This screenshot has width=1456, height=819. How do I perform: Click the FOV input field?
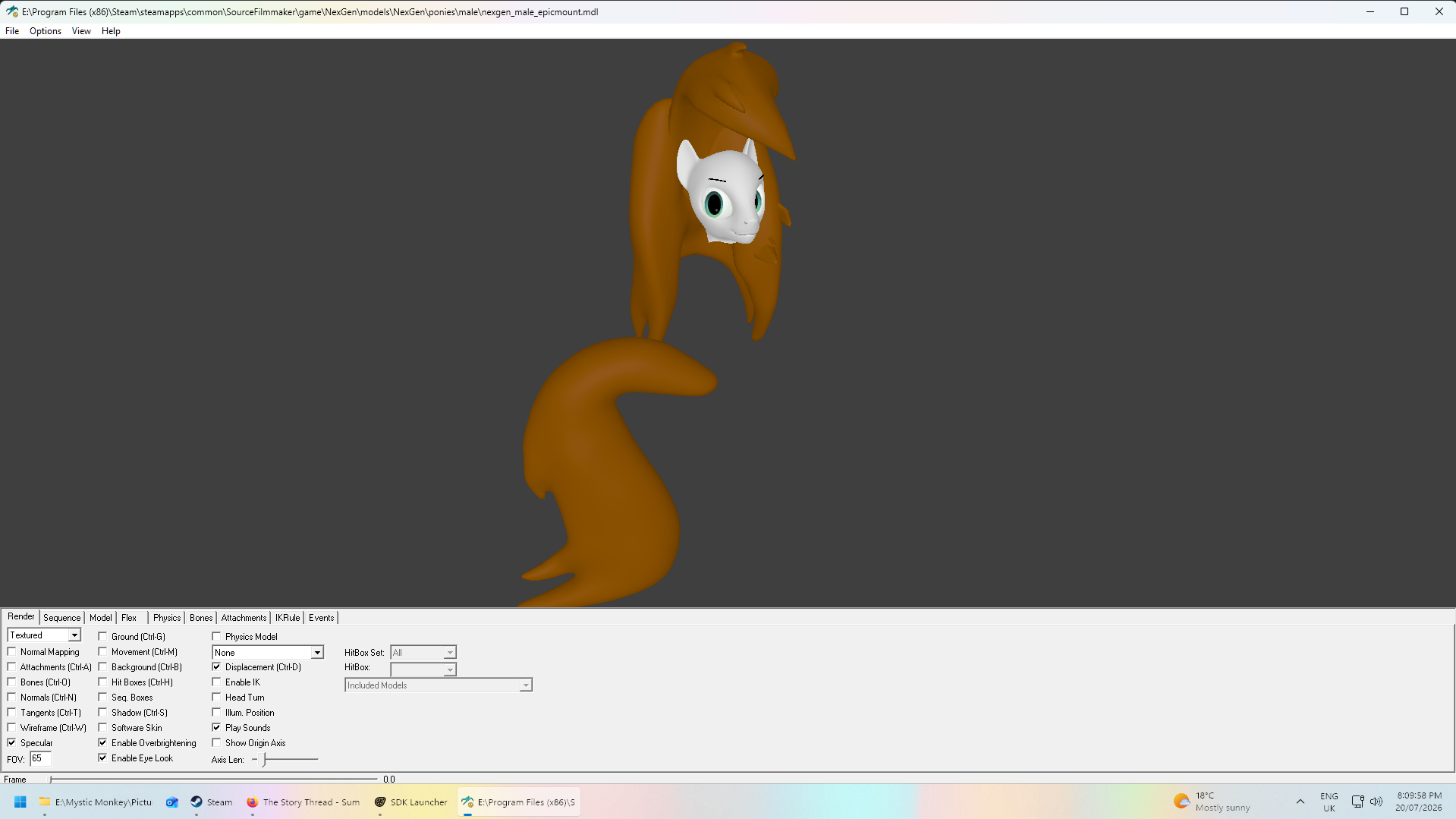(40, 759)
